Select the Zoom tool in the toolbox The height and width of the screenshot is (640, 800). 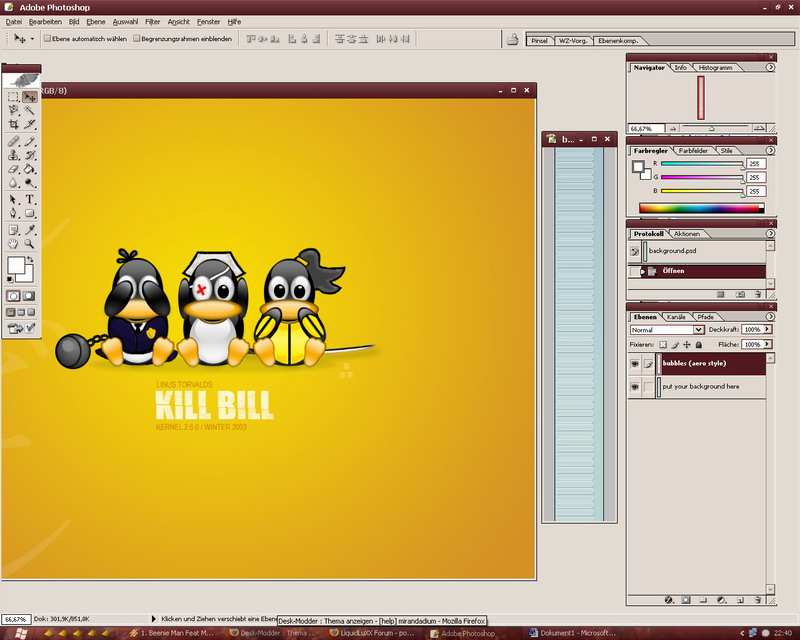(x=30, y=244)
